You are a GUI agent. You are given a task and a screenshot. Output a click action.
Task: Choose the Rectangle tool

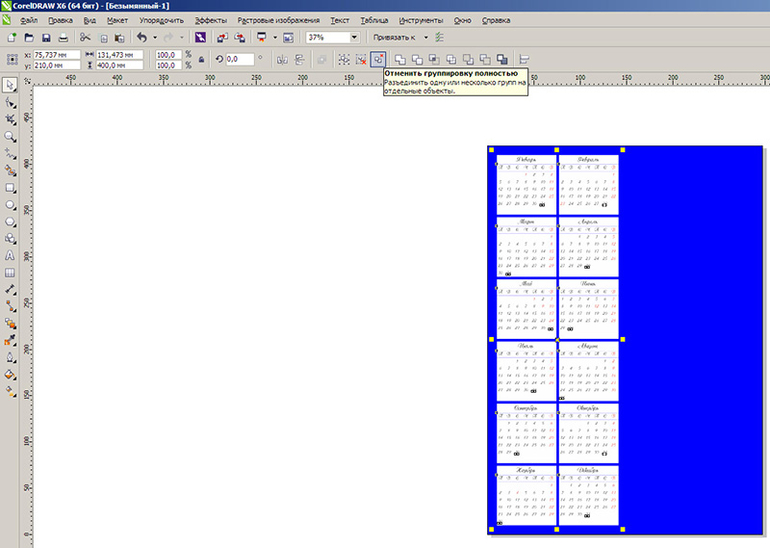pos(10,187)
